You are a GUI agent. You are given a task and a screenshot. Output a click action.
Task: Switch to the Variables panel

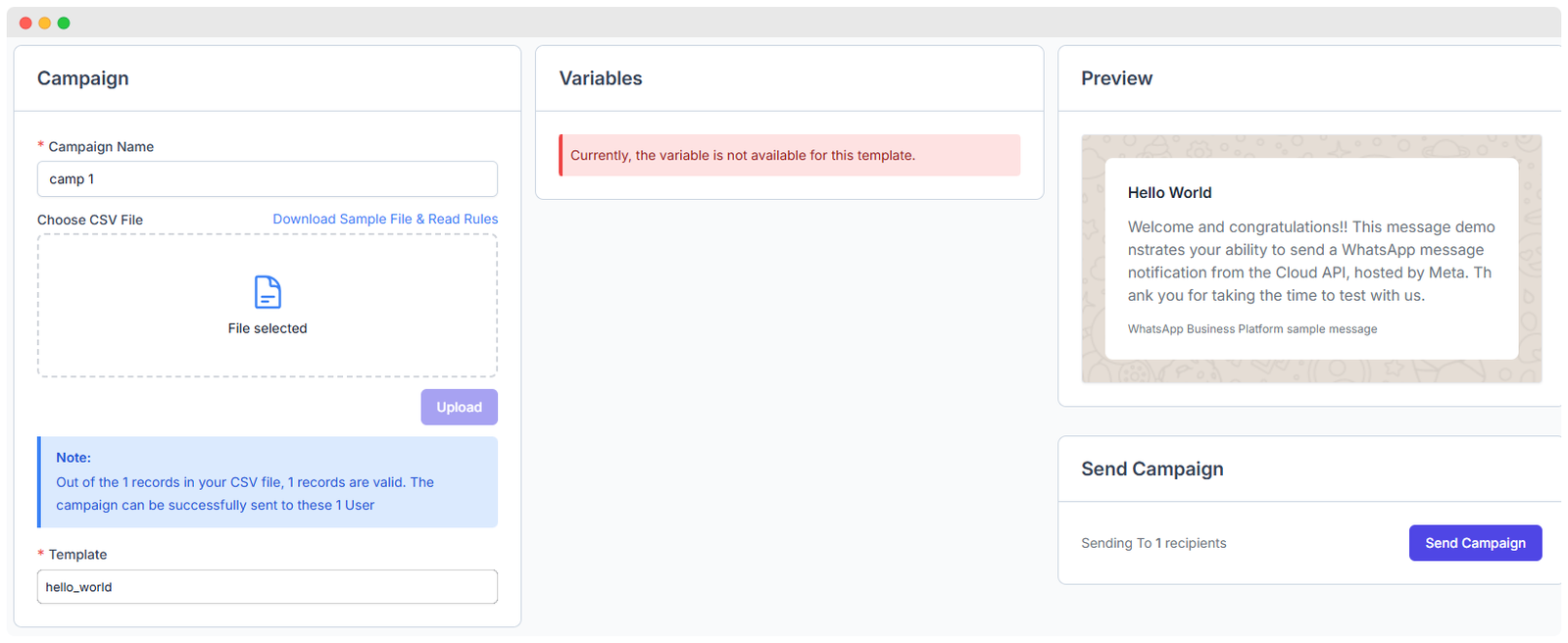[x=601, y=77]
